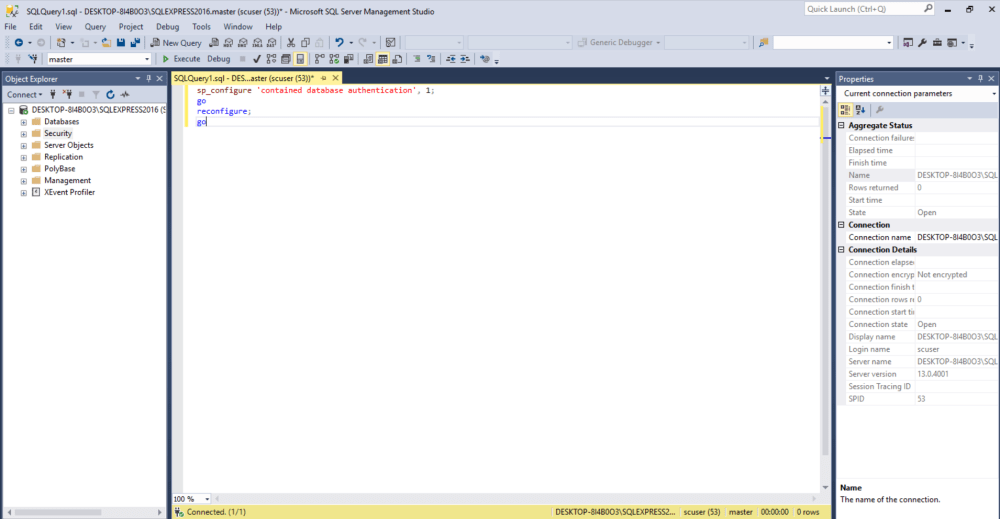Refresh the Object Explorer tree
The height and width of the screenshot is (519, 1000).
(x=111, y=94)
